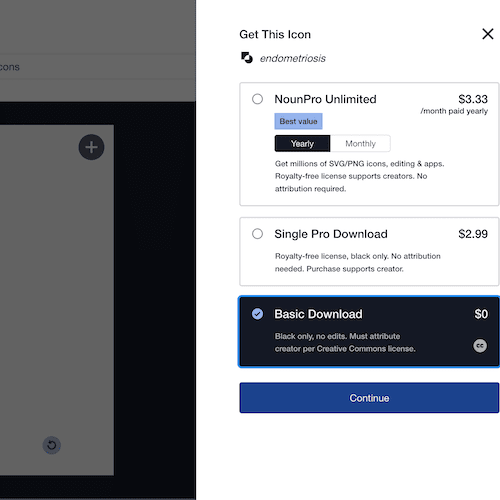
Task: Click the circular reset arrow icon
Action: click(52, 445)
